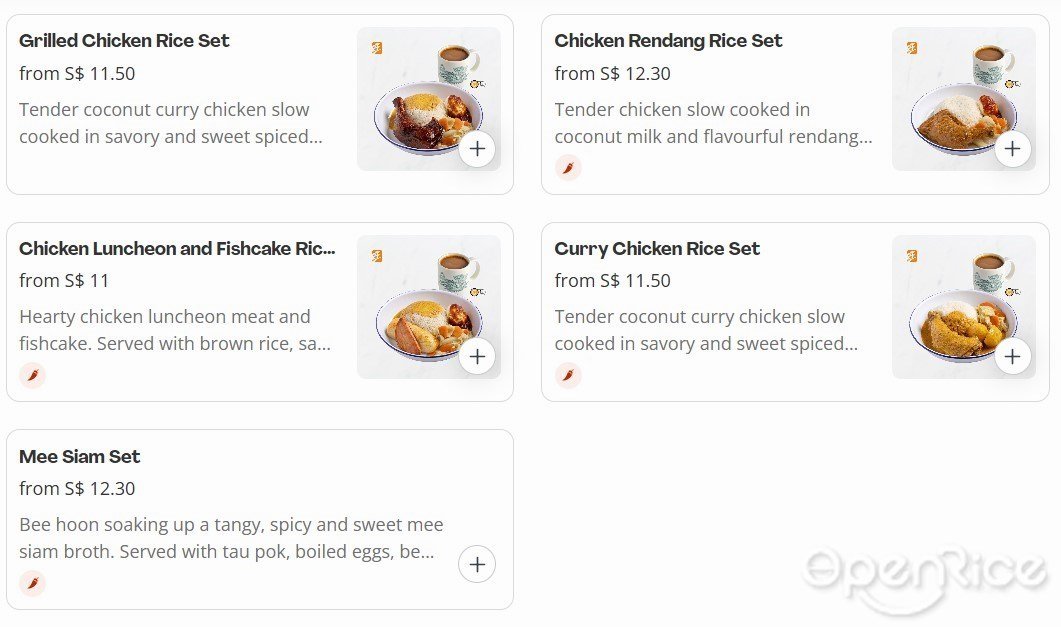Select Mee Siam Set title

point(80,457)
